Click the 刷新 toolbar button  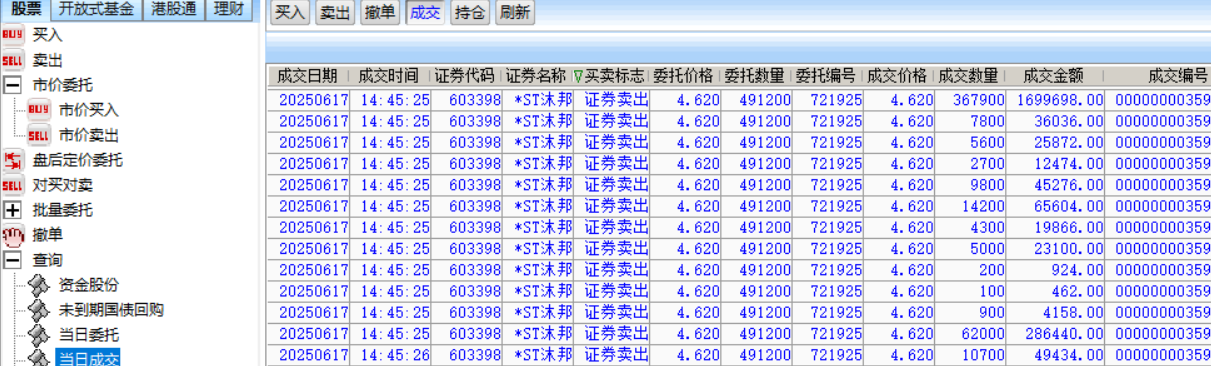click(515, 13)
